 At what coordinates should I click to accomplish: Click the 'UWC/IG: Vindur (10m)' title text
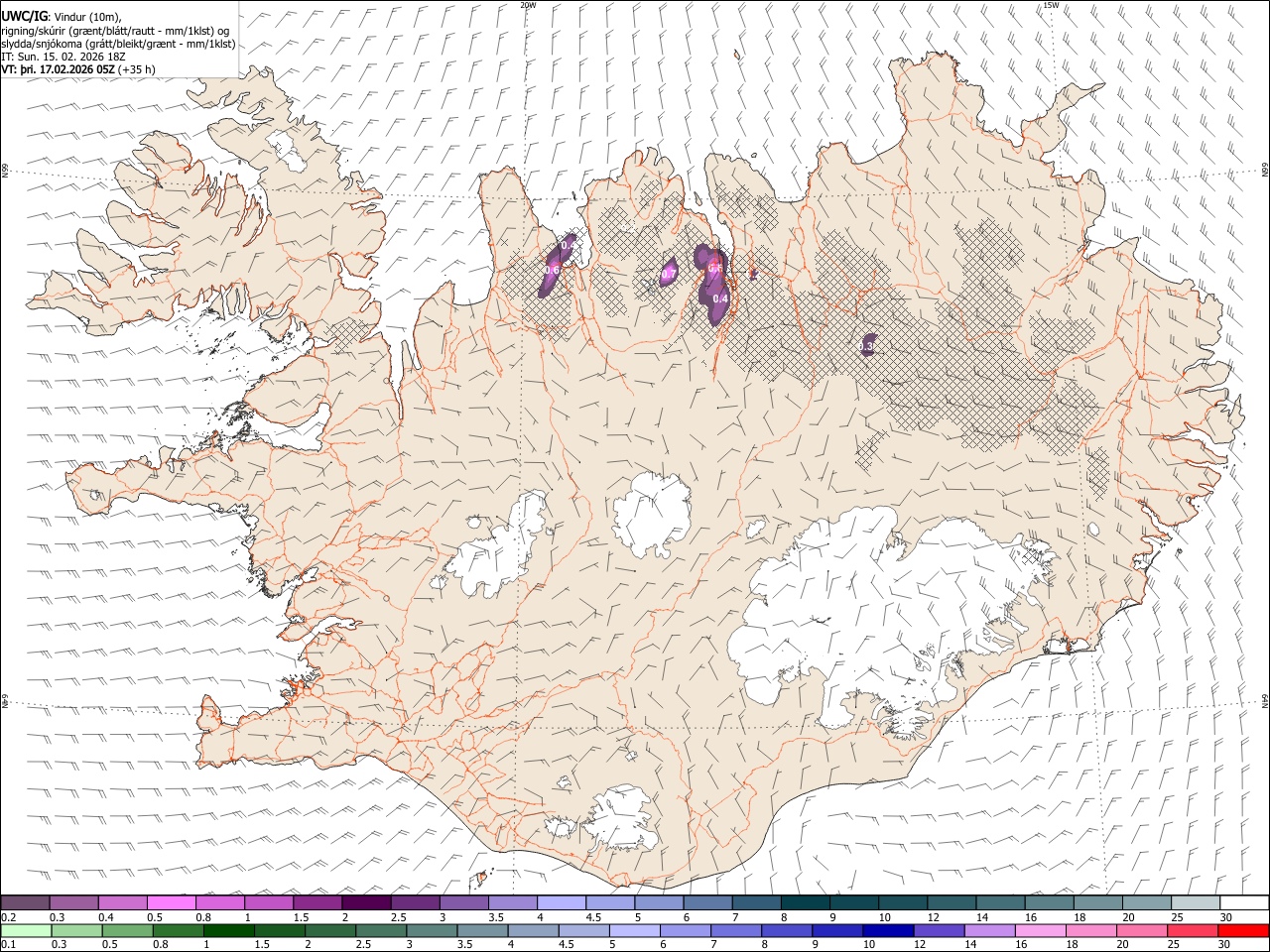coord(63,15)
